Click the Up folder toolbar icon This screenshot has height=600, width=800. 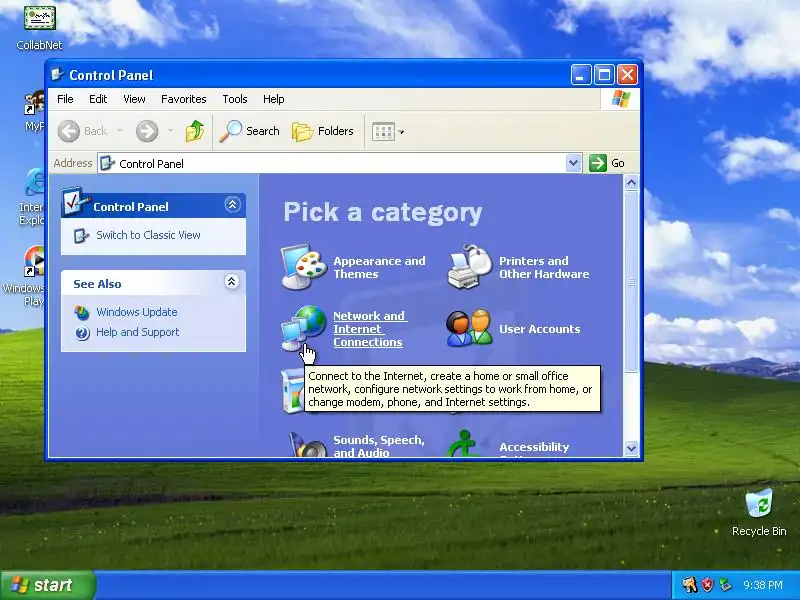[194, 131]
